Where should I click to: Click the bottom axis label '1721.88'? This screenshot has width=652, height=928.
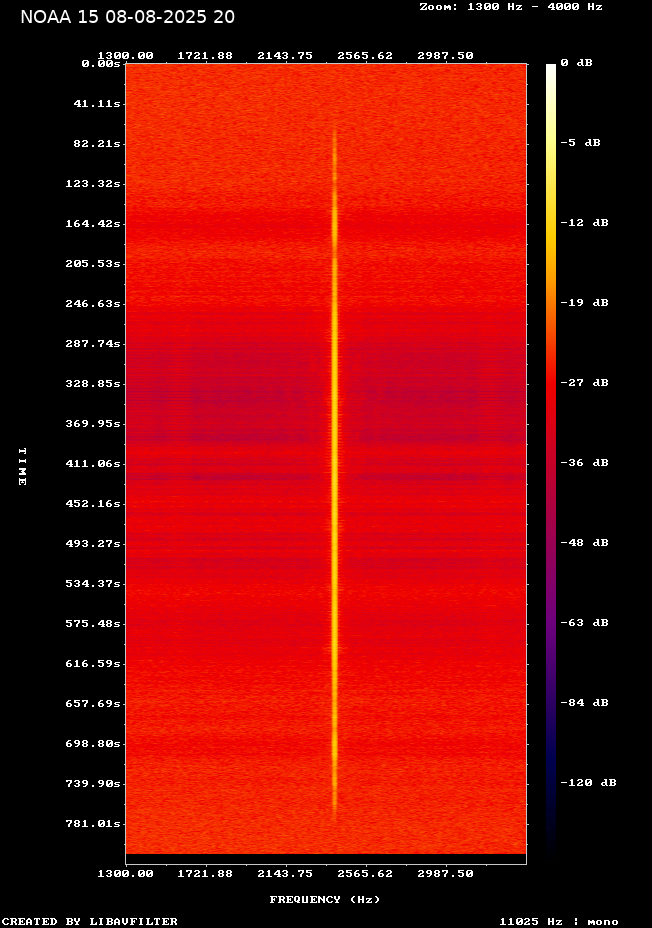pyautogui.click(x=205, y=874)
